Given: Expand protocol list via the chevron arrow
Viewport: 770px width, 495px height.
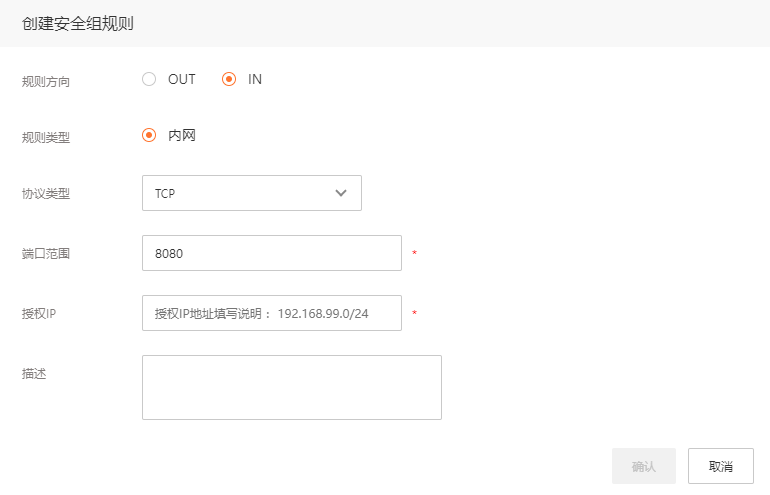Looking at the screenshot, I should click(341, 193).
